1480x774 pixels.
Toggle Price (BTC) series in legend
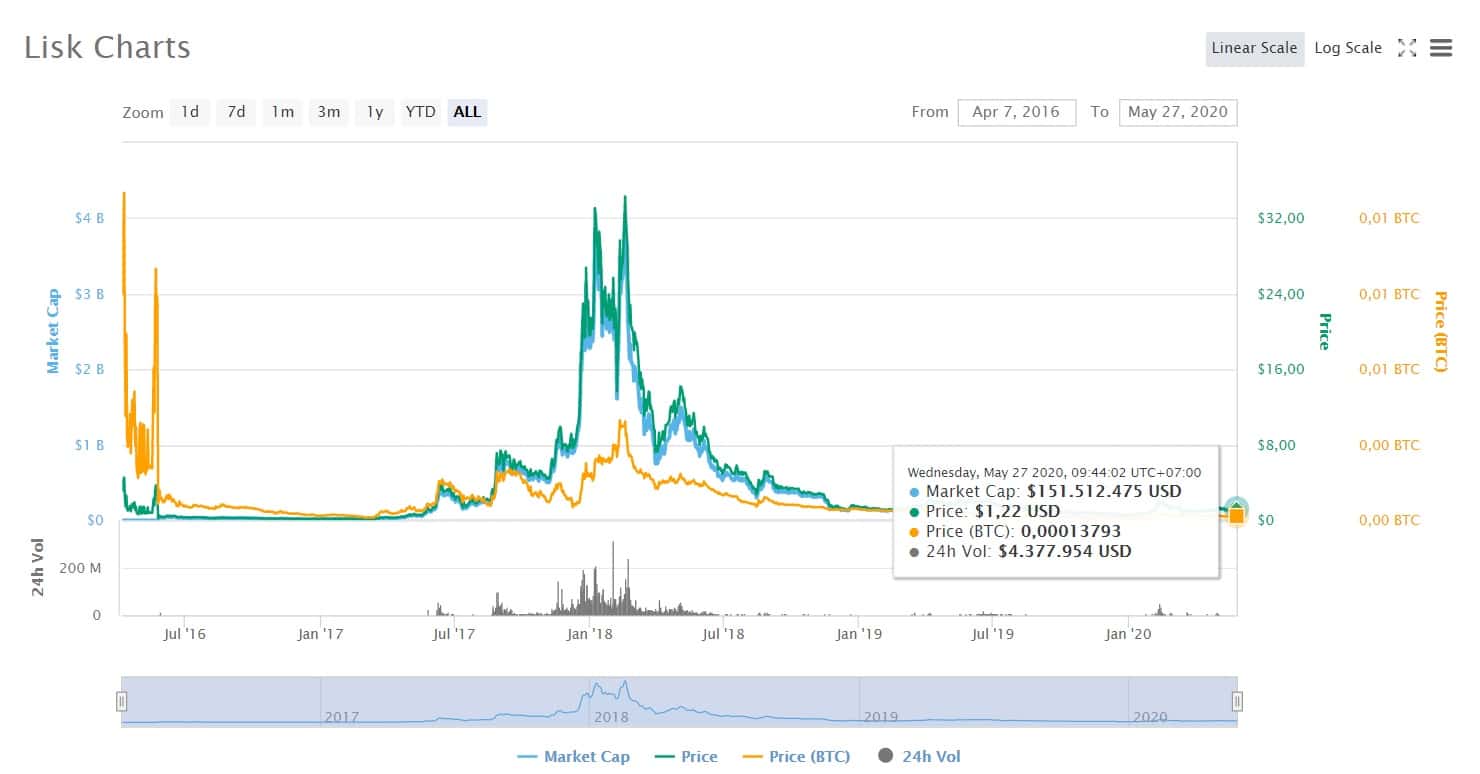point(795,756)
